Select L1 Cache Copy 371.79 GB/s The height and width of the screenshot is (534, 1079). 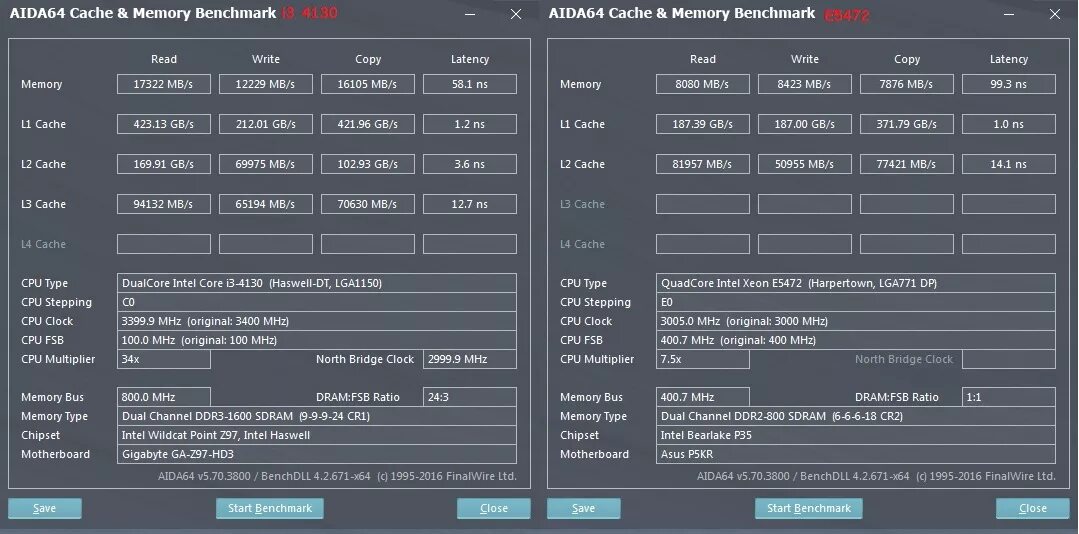(906, 124)
